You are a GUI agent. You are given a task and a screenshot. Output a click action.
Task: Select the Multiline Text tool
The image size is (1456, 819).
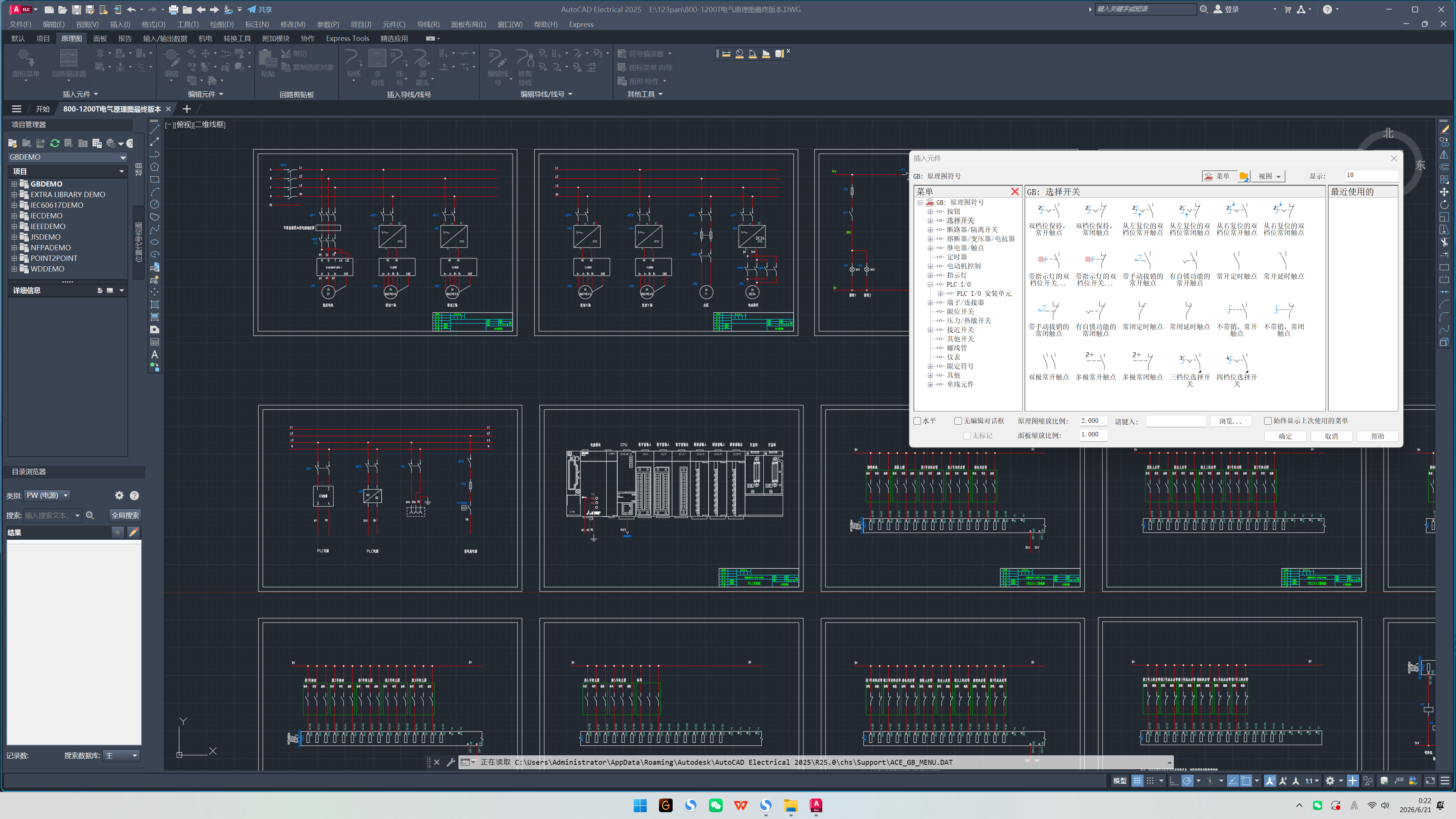click(154, 355)
